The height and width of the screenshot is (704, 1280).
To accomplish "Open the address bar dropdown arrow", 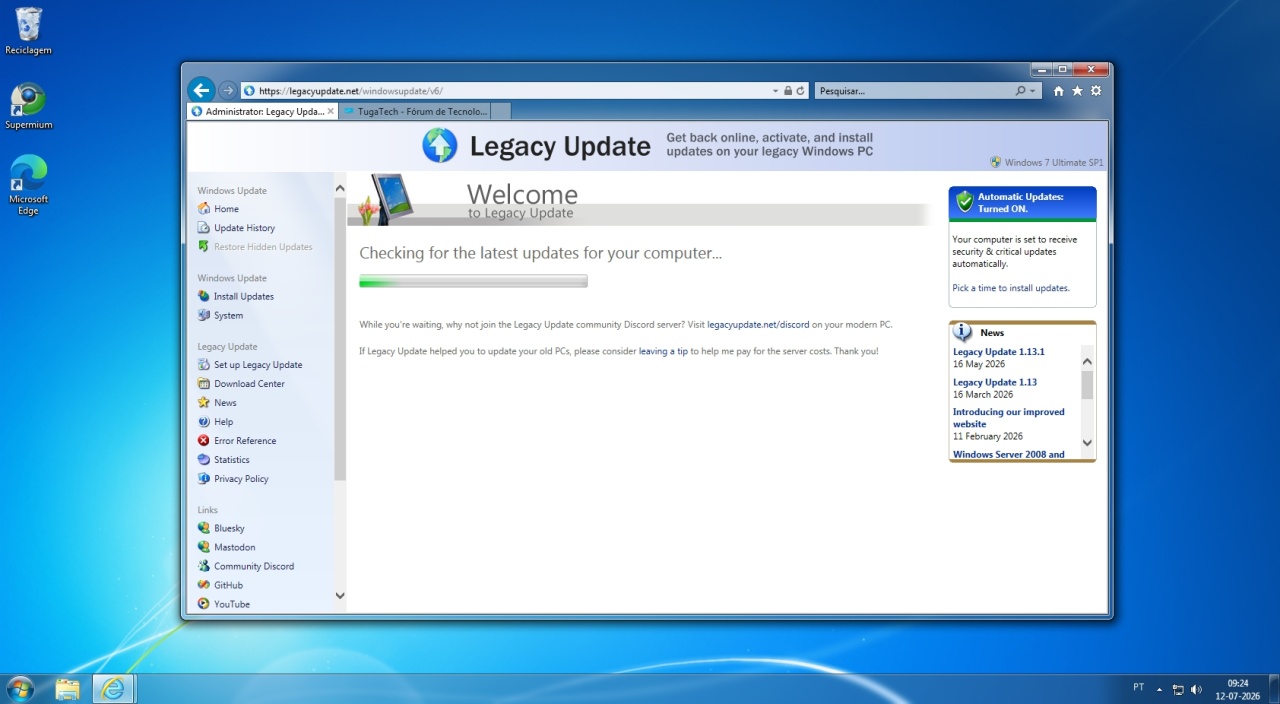I will pos(775,91).
